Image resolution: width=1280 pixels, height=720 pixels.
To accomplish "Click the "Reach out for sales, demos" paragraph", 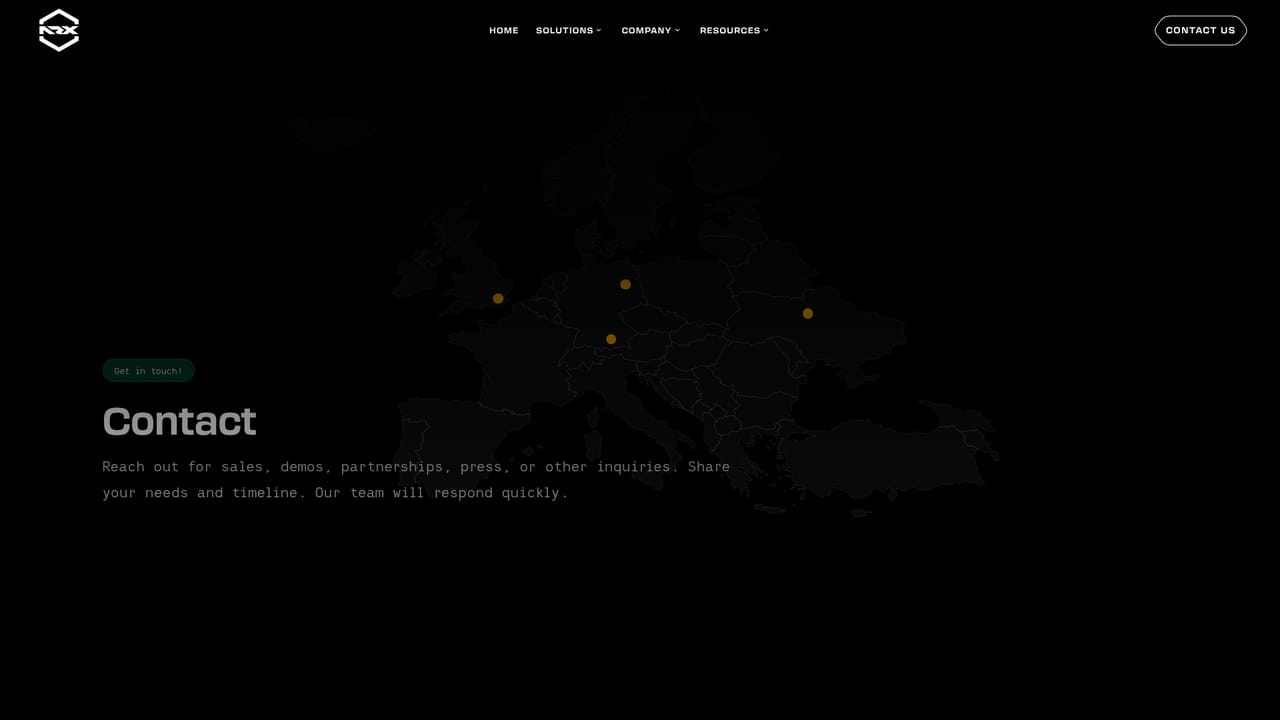I will tap(416, 479).
